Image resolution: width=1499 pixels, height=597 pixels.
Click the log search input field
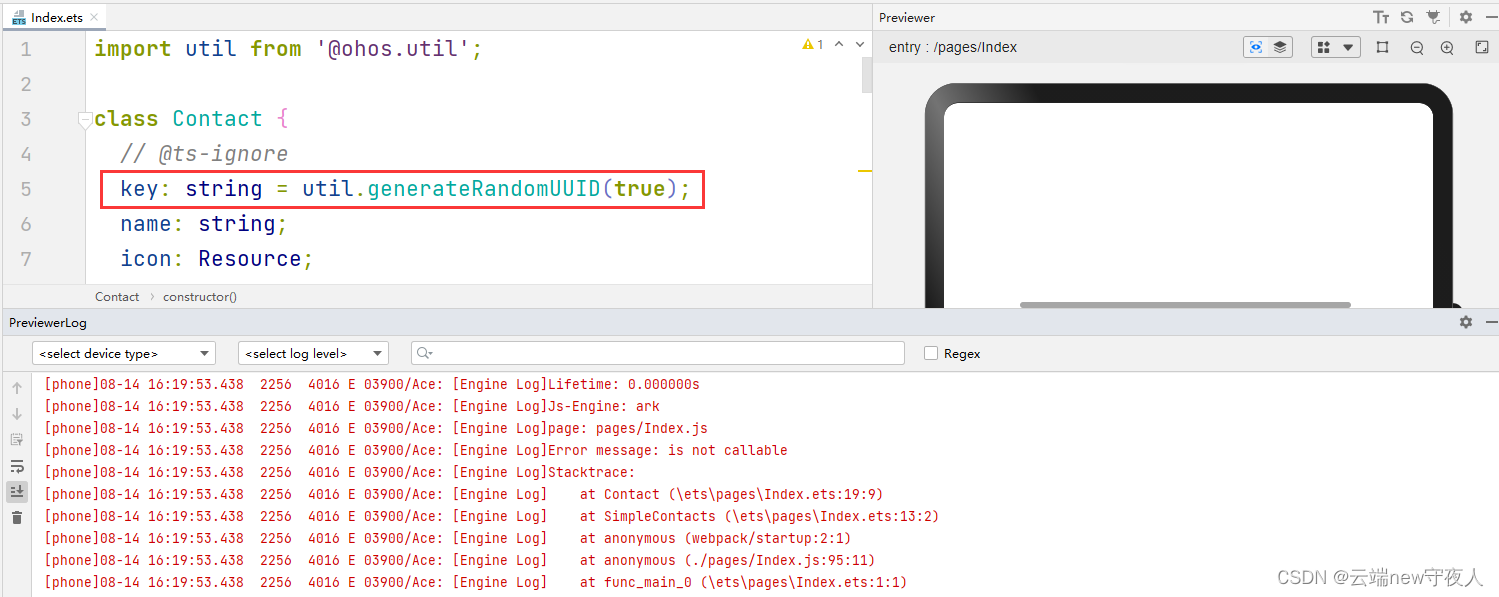(658, 353)
